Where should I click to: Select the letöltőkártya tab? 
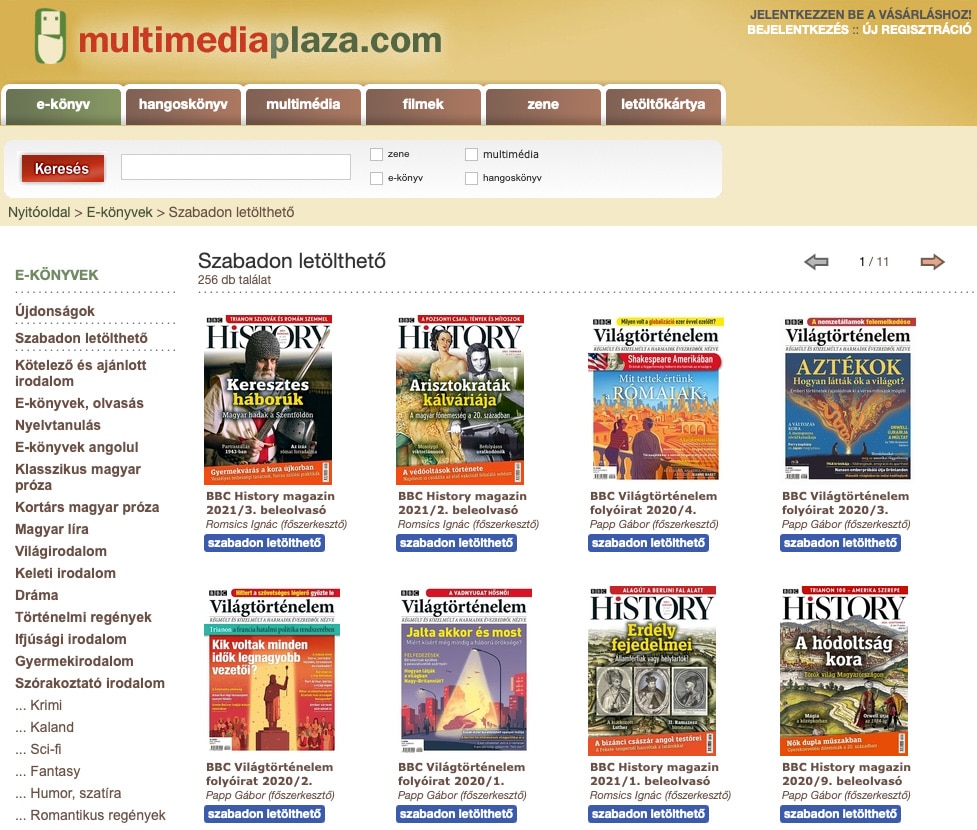(663, 105)
